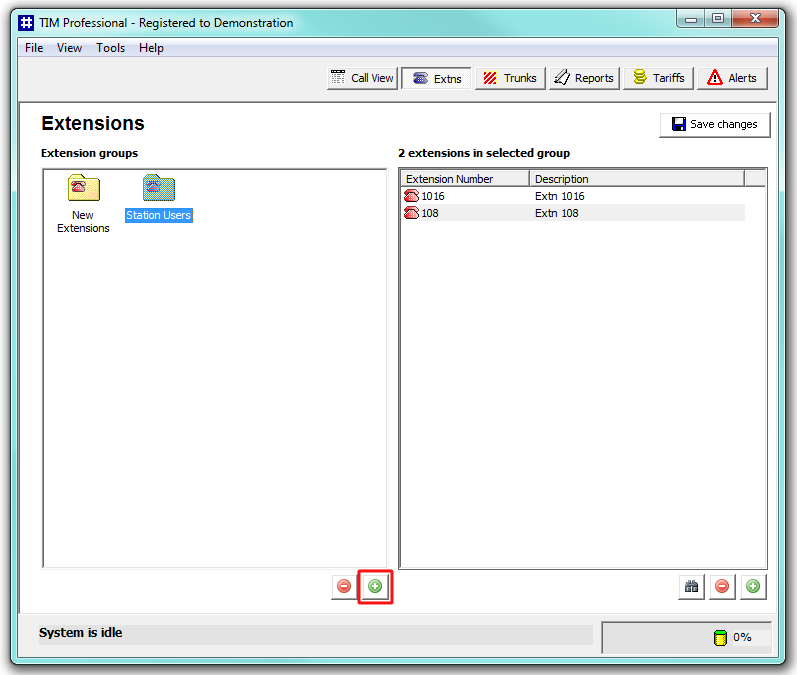
Task: Click phone icon beside extension 108
Action: pyautogui.click(x=411, y=213)
